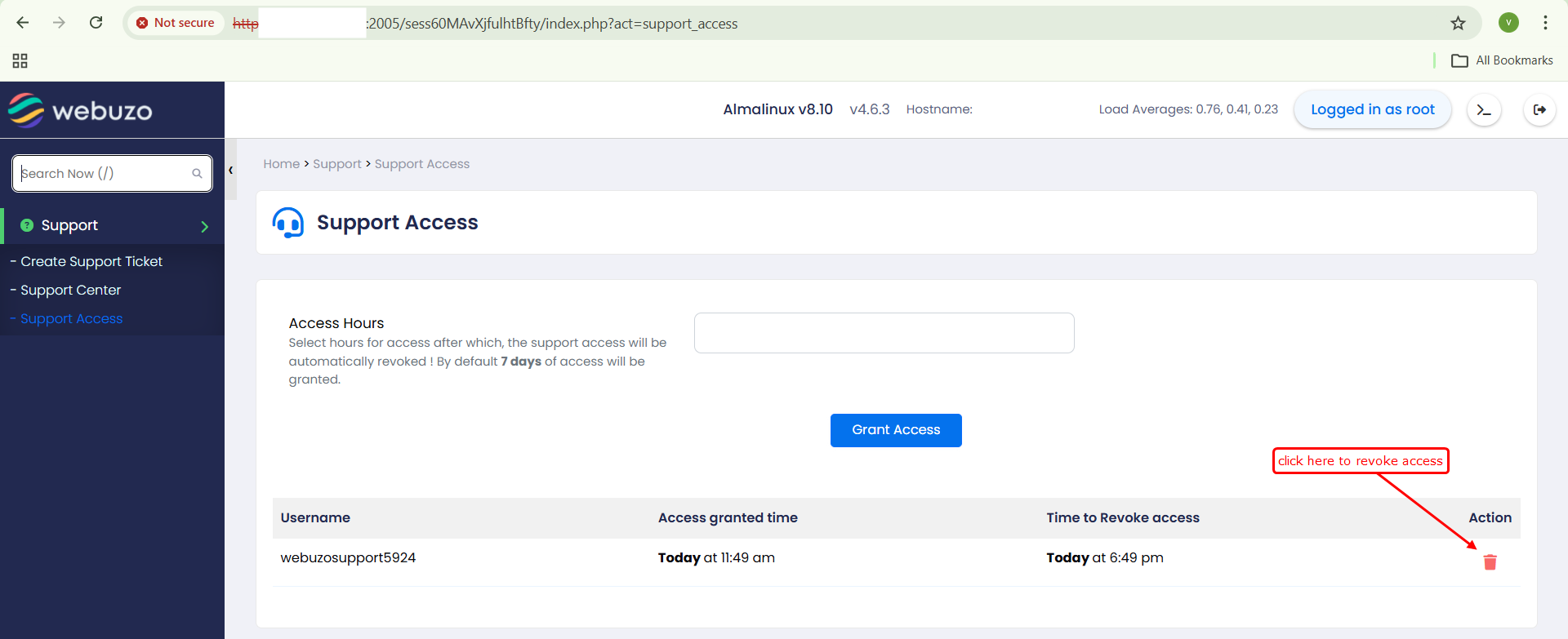Screen dimensions: 1568x639
Task: Open Create Support Ticket in sidebar
Action: tap(91, 262)
